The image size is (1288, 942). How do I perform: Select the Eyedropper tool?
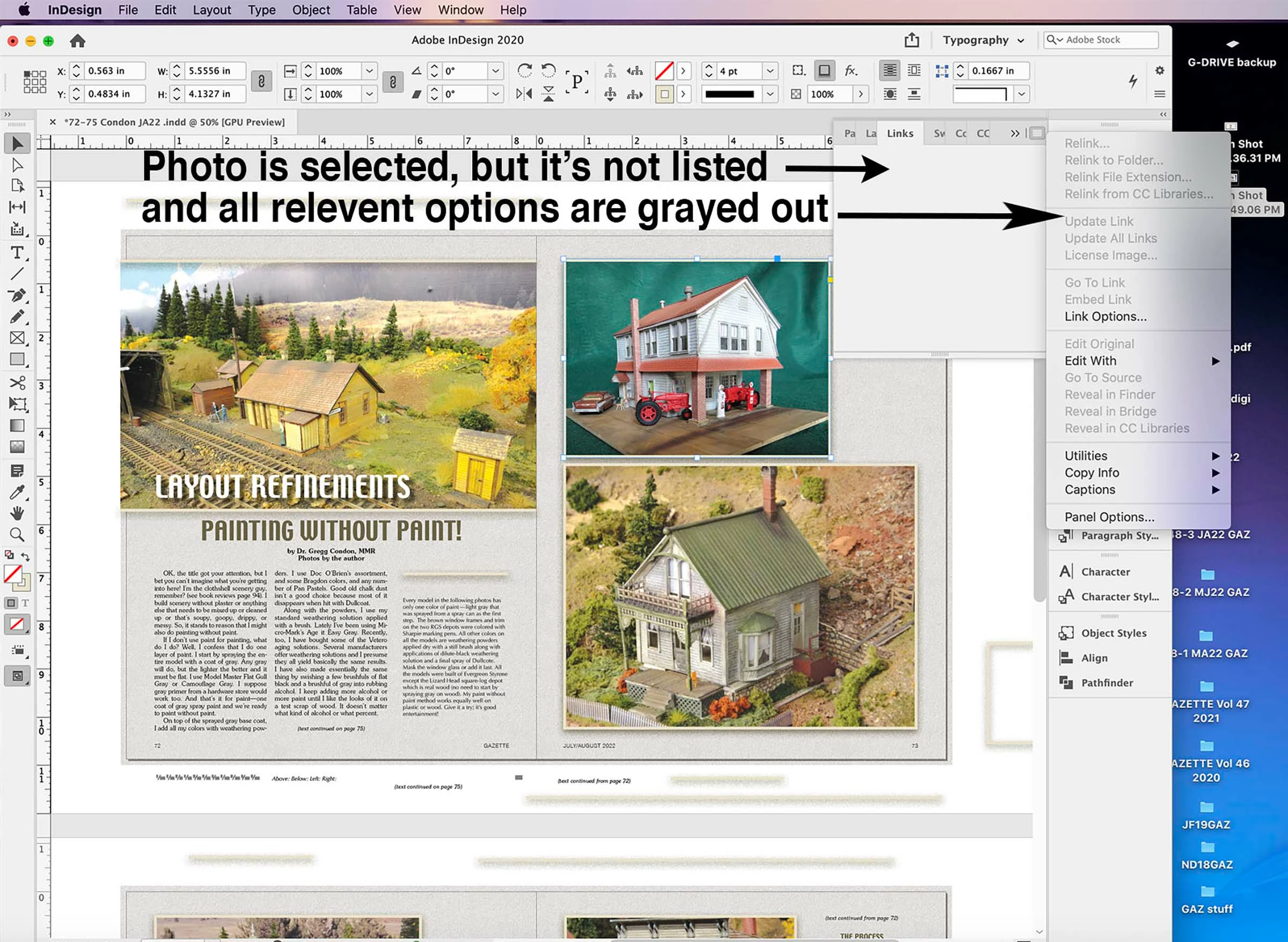click(x=17, y=492)
